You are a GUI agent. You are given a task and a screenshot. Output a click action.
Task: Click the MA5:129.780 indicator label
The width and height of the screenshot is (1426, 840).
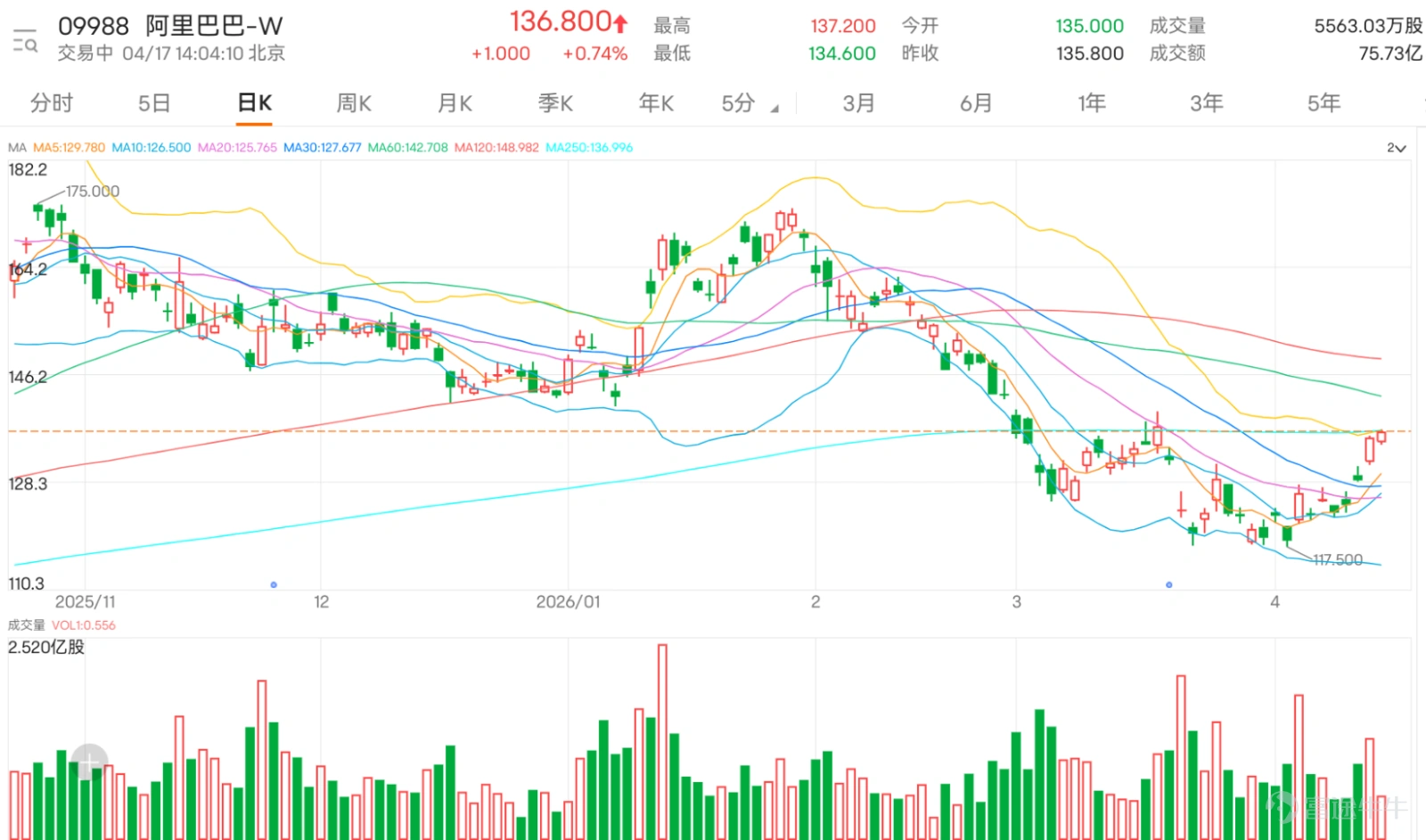(x=69, y=148)
